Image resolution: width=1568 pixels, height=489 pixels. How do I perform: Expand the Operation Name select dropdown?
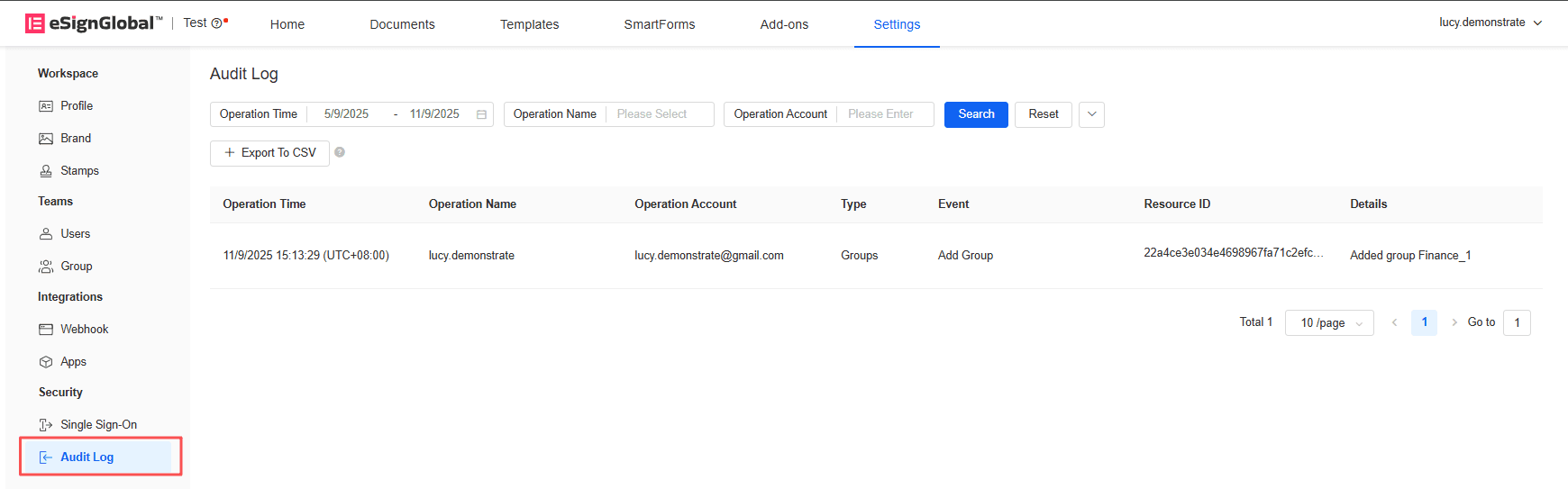point(658,114)
